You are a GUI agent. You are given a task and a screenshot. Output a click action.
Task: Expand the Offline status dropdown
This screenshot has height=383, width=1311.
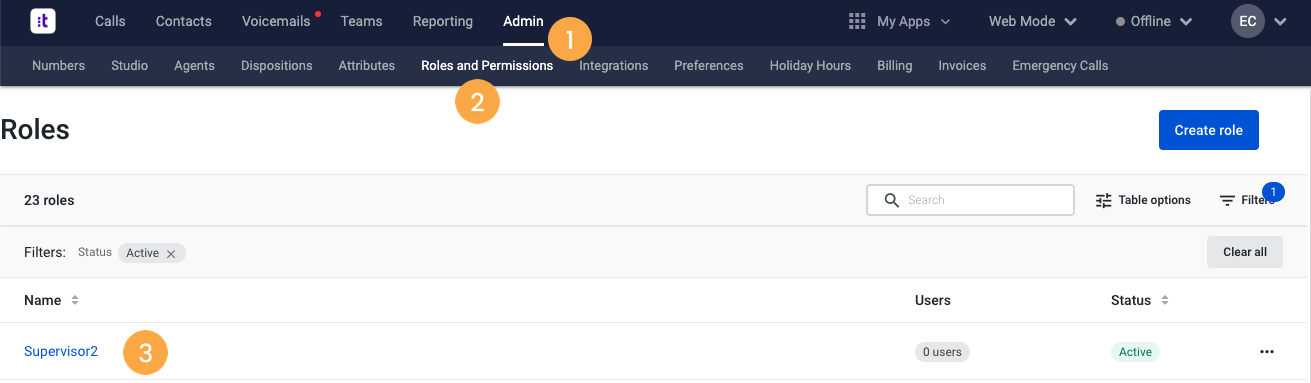(1154, 21)
